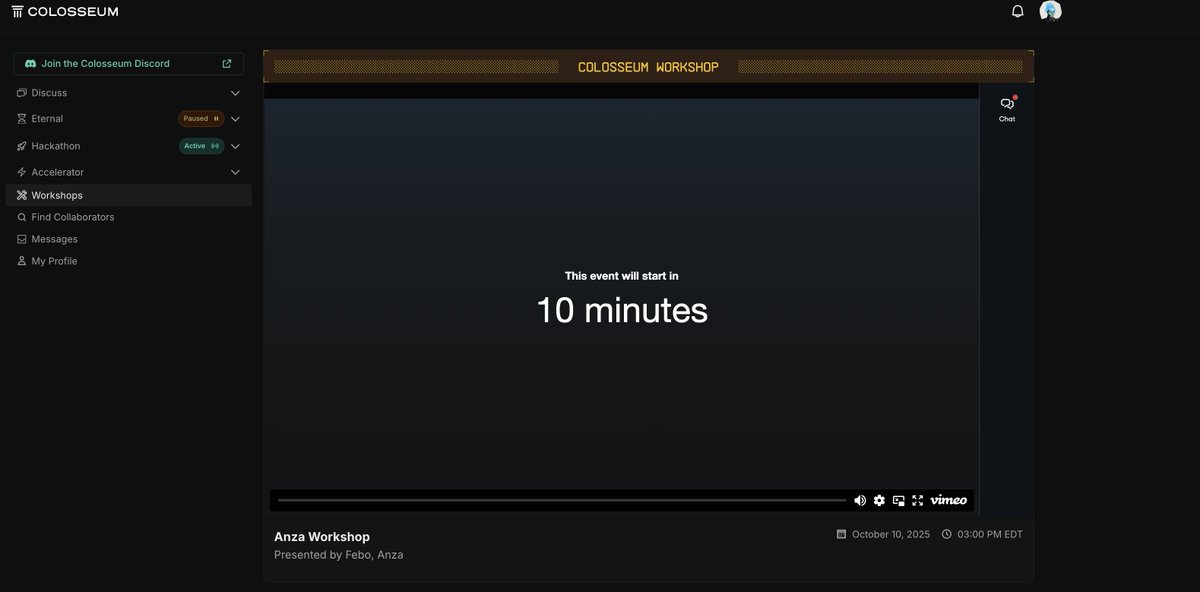Click the Colosseum logo

click(64, 11)
